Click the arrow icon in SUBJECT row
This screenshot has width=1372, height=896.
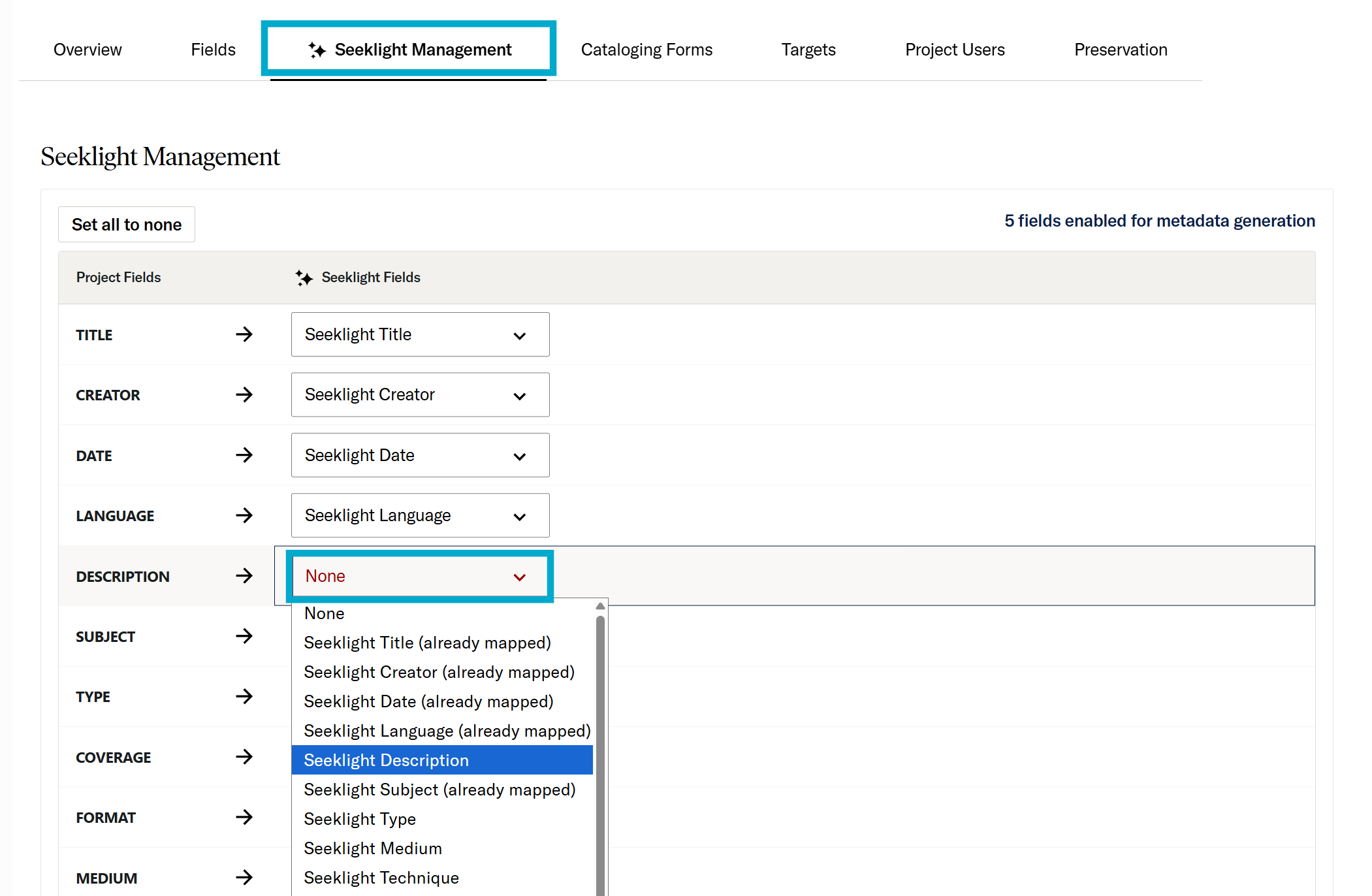coord(244,636)
